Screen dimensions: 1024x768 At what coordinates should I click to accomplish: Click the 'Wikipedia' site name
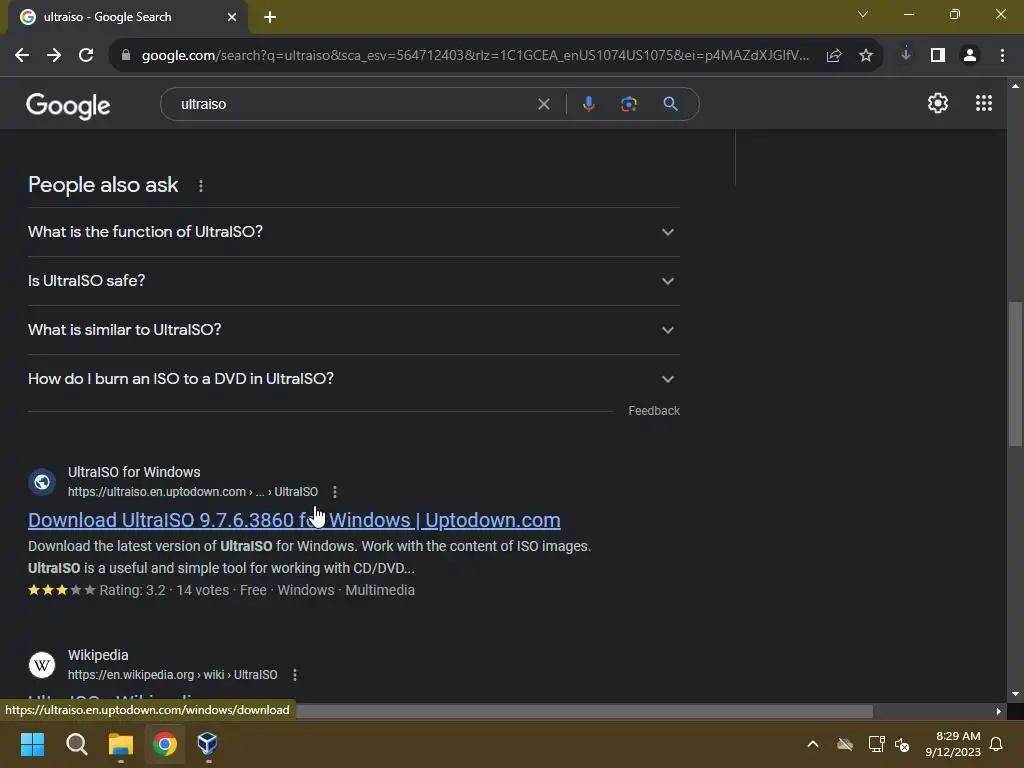click(x=98, y=655)
